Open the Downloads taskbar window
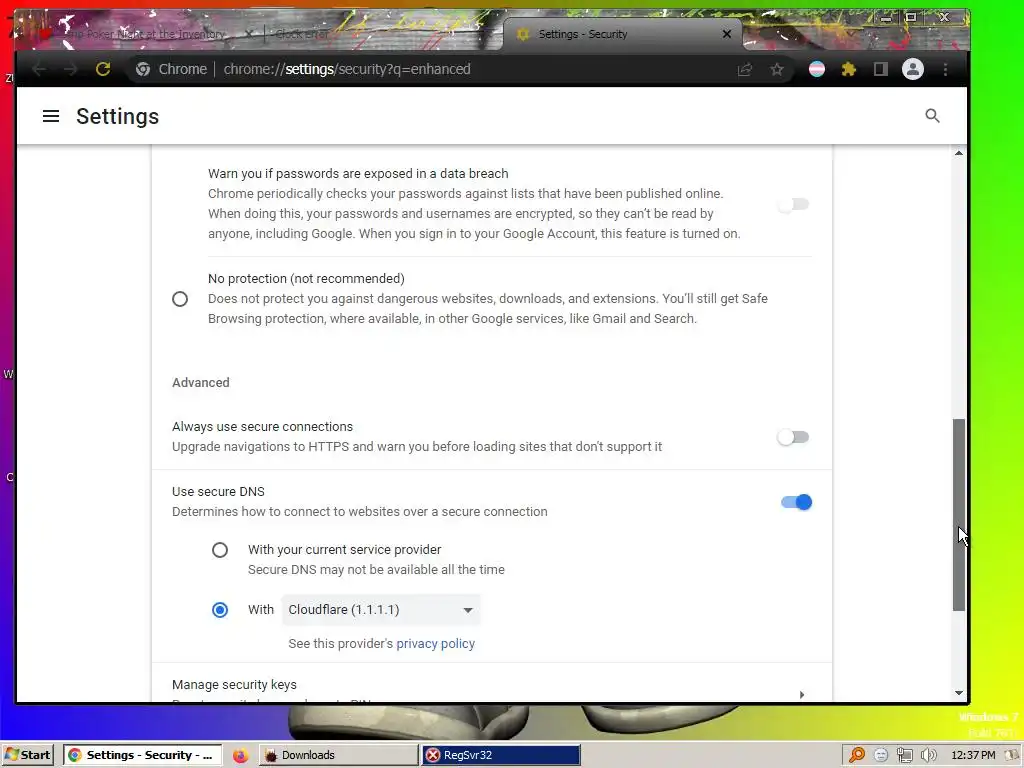The image size is (1024, 768). coord(339,755)
